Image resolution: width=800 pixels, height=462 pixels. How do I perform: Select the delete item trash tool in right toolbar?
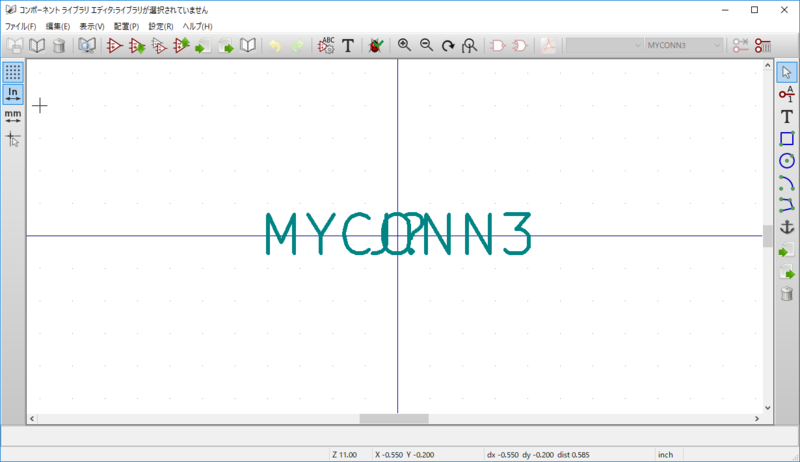(787, 294)
